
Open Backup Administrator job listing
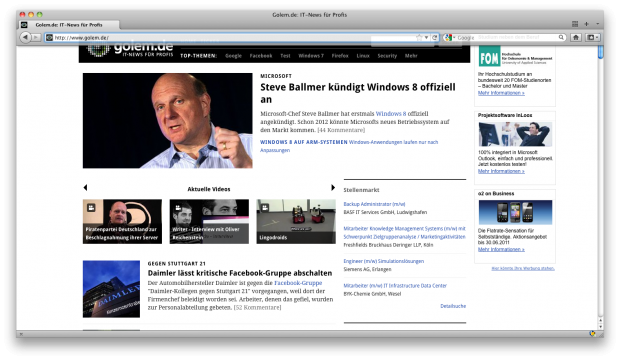(374, 204)
